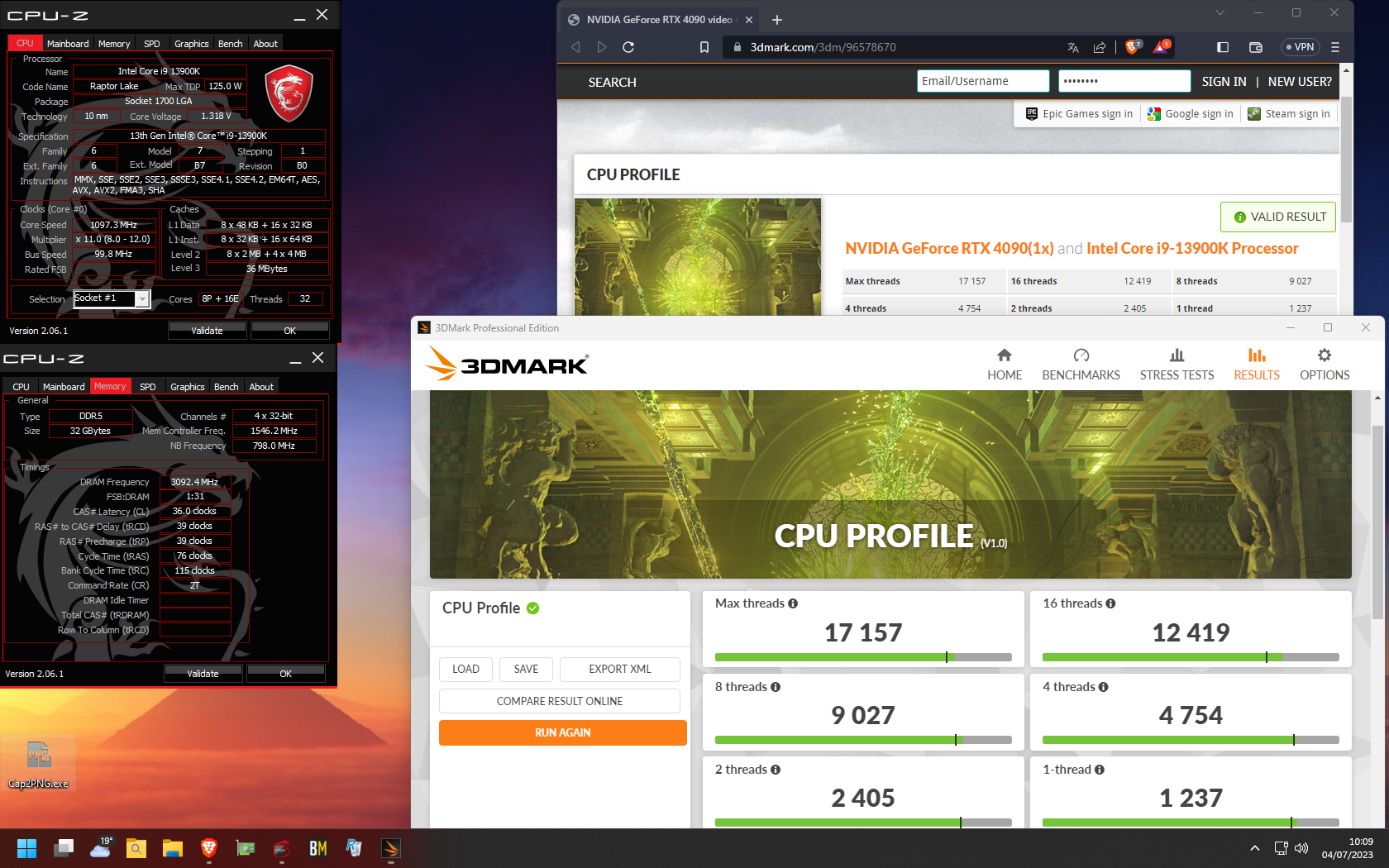
Task: Select CPU tab in CPU-Z memory window
Action: click(x=21, y=387)
